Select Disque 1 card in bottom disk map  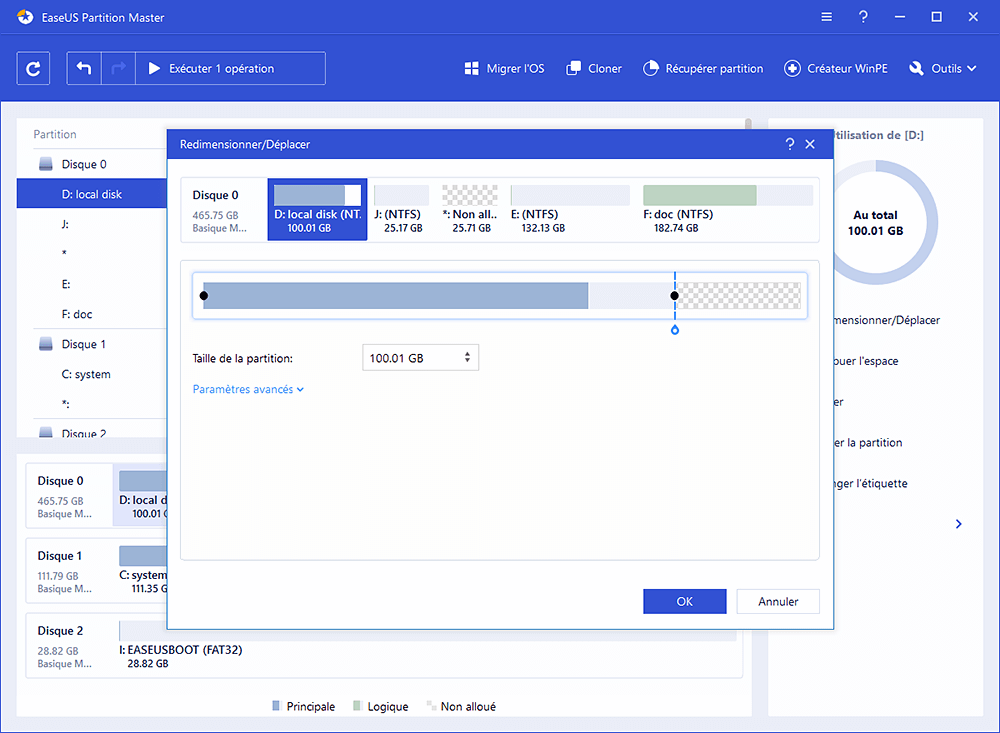(x=69, y=571)
